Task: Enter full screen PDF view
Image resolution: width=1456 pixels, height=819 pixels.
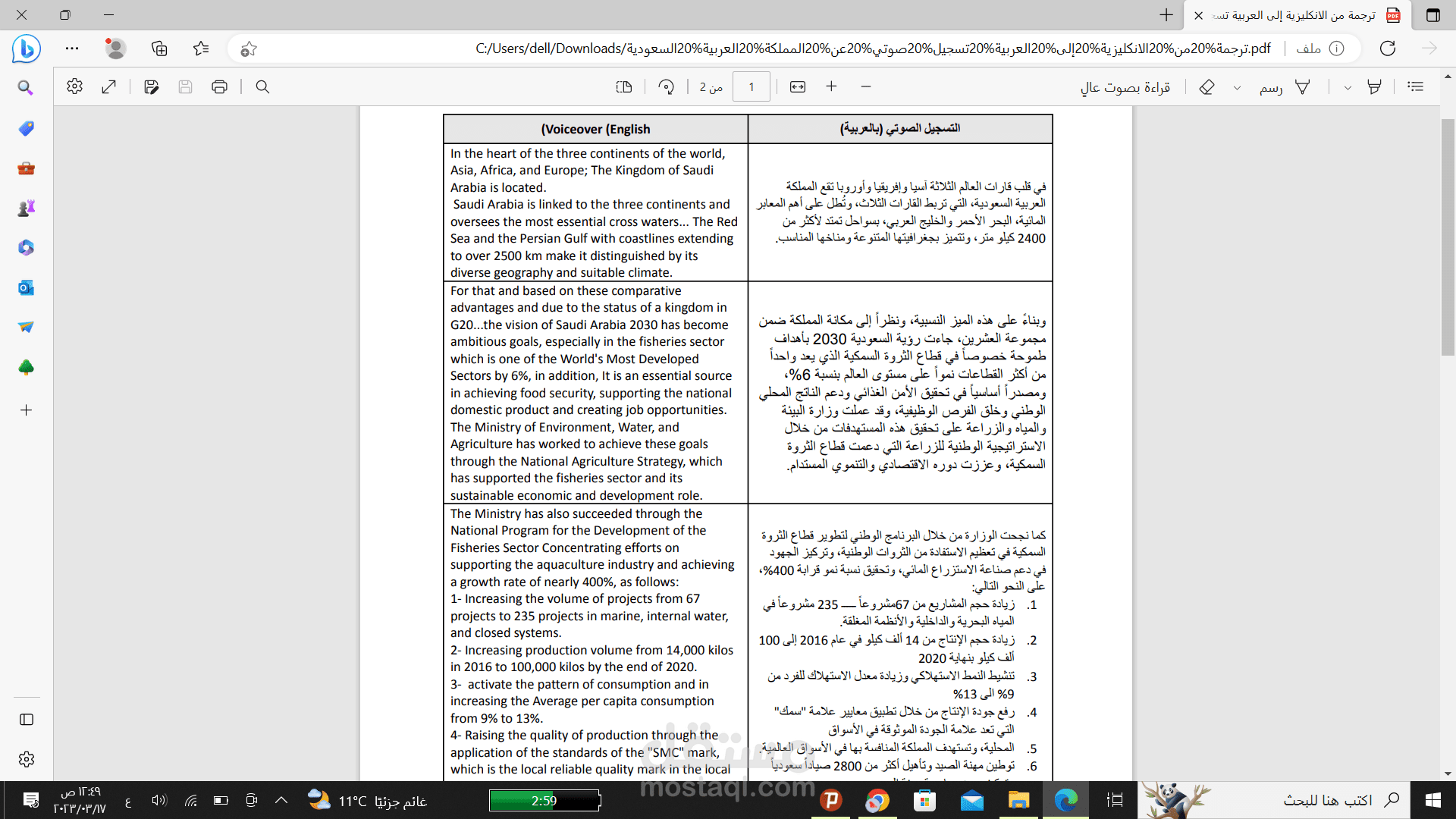Action: click(108, 86)
